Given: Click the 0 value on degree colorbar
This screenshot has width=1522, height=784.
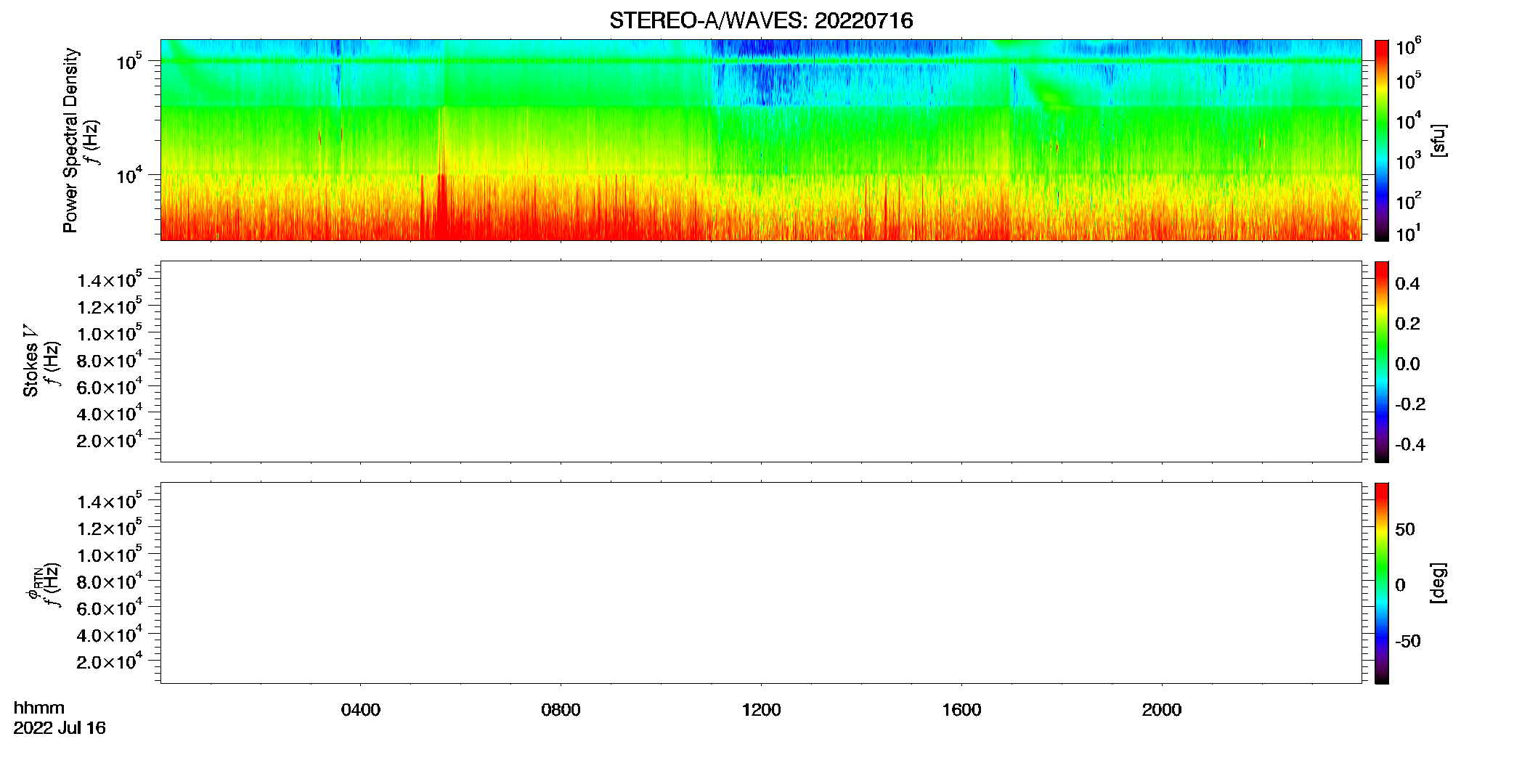Looking at the screenshot, I should point(1400,585).
